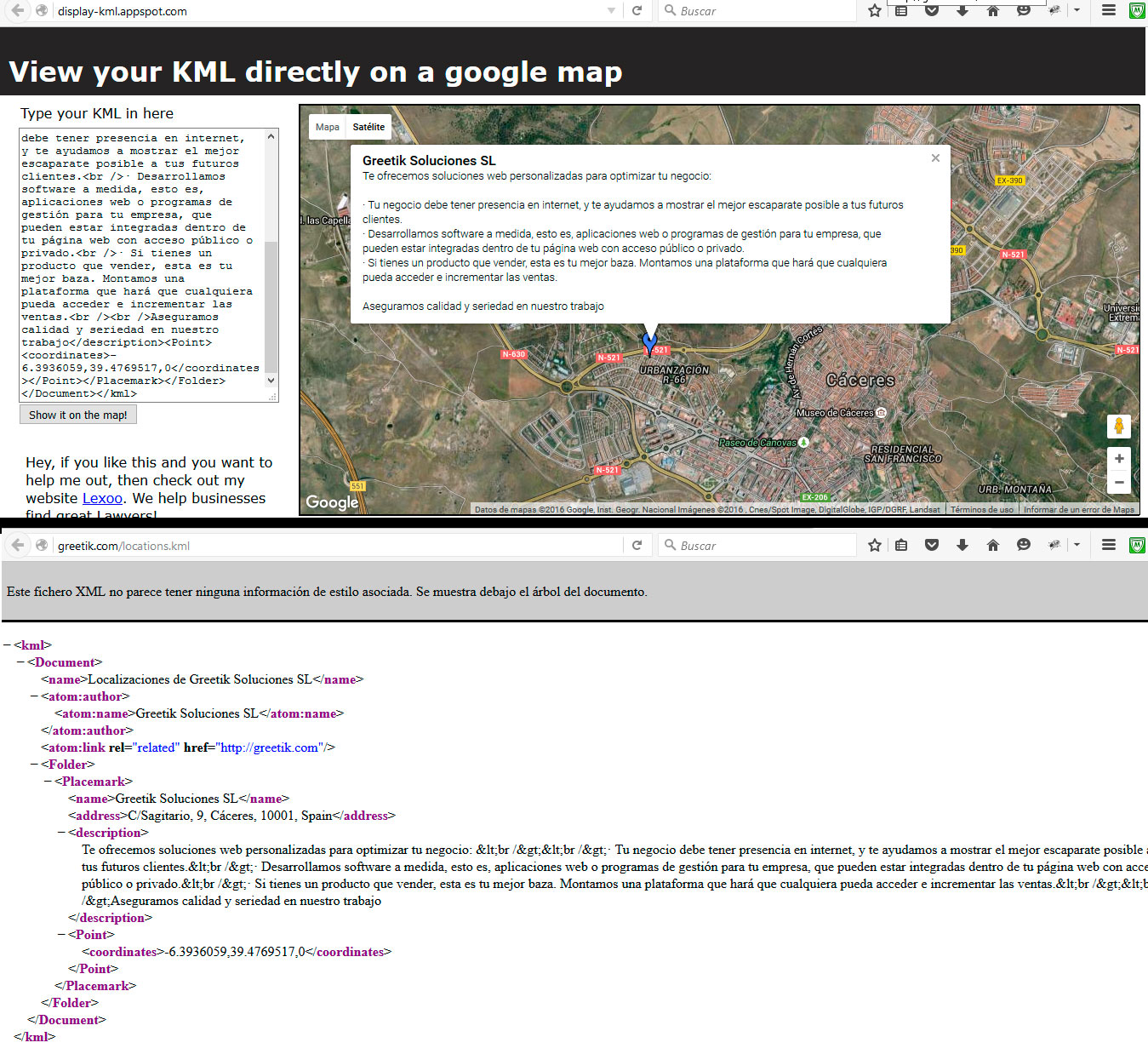Go home from the greetik.com window
The image size is (1148, 1054).
tap(993, 545)
